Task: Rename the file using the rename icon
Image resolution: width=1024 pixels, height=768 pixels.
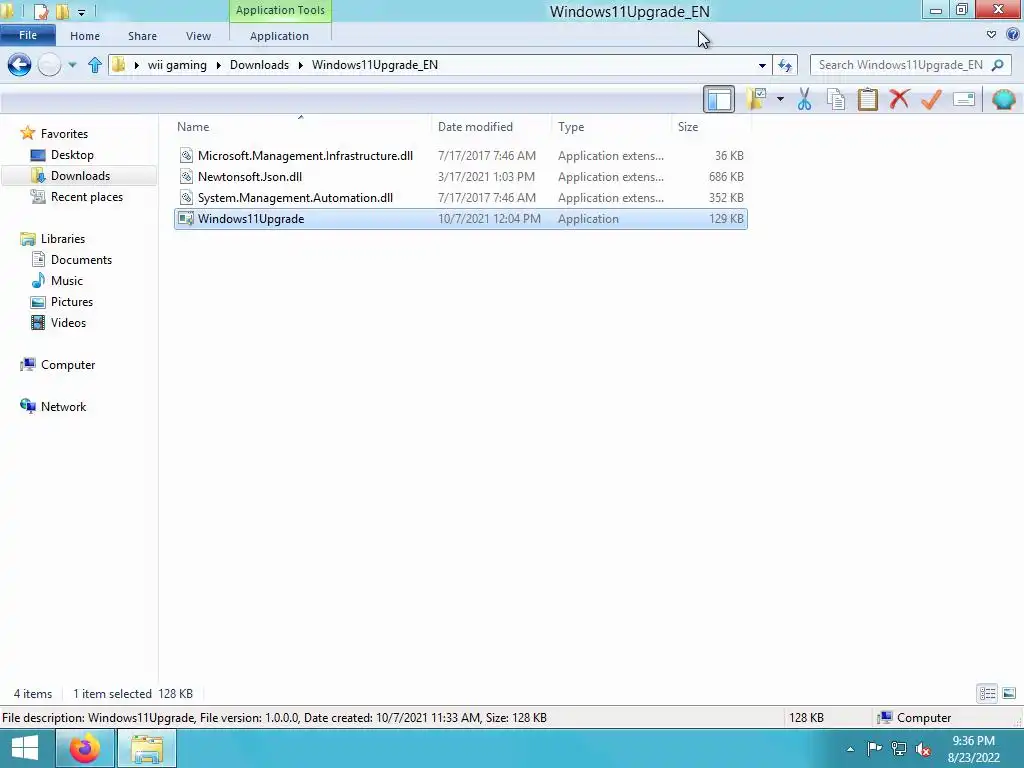Action: click(964, 99)
